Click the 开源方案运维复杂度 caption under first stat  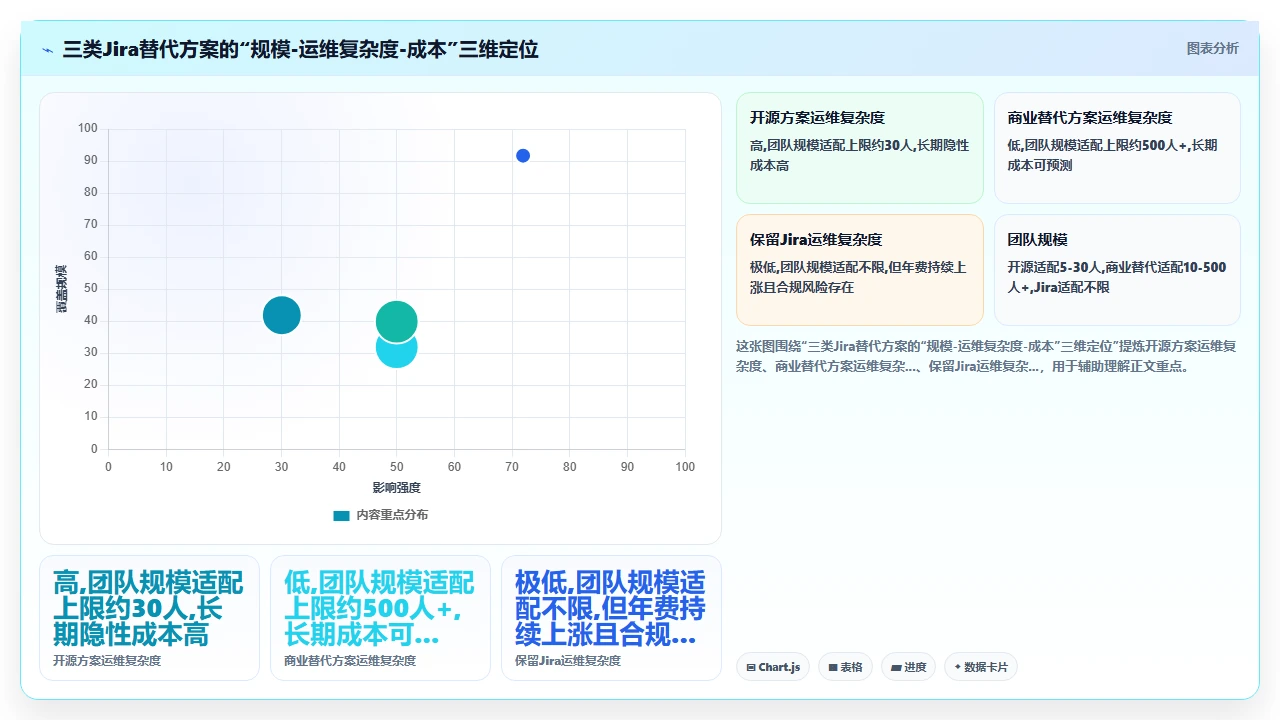click(107, 661)
